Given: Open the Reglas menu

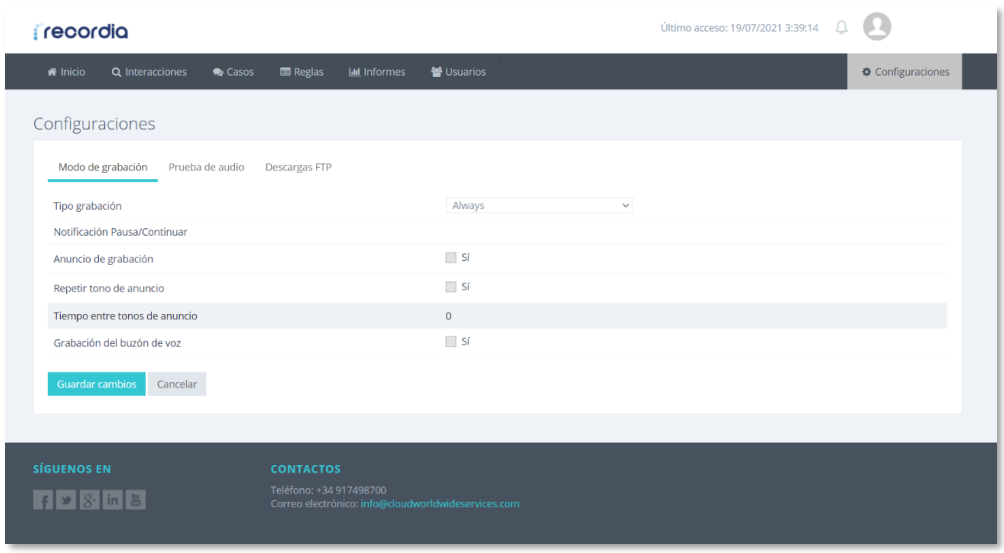Looking at the screenshot, I should (x=302, y=72).
